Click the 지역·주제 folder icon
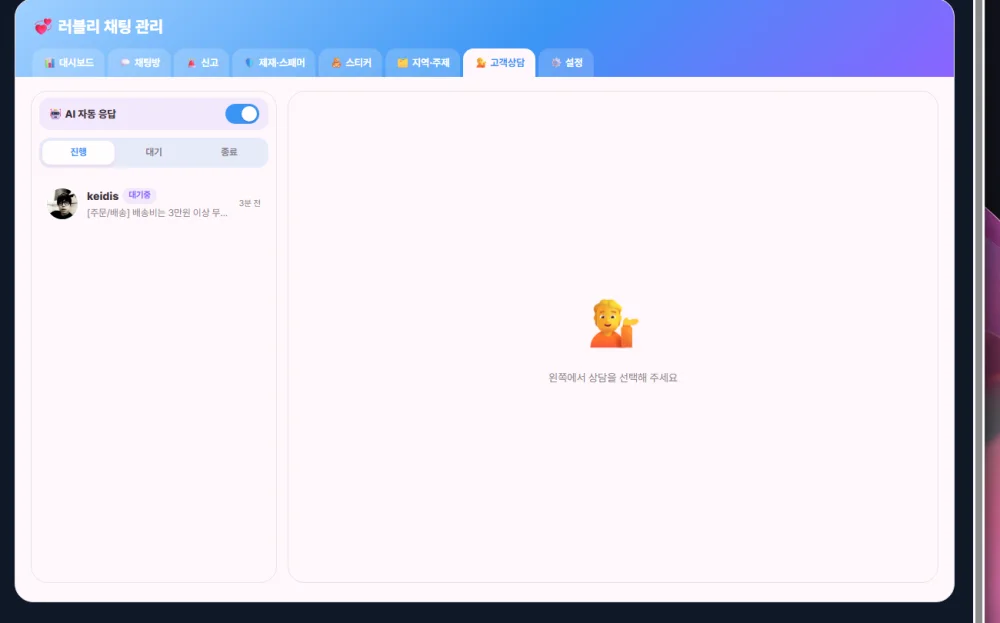 [x=402, y=62]
